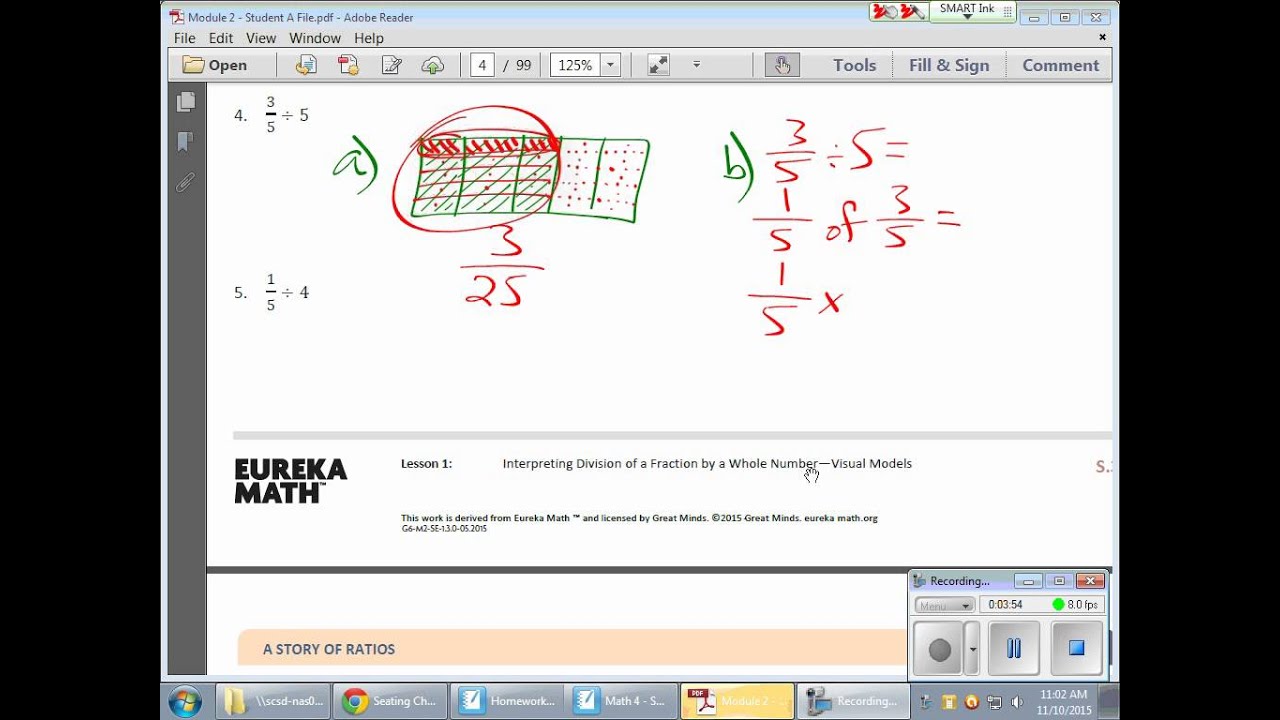Stop the screen recording

click(x=1076, y=648)
